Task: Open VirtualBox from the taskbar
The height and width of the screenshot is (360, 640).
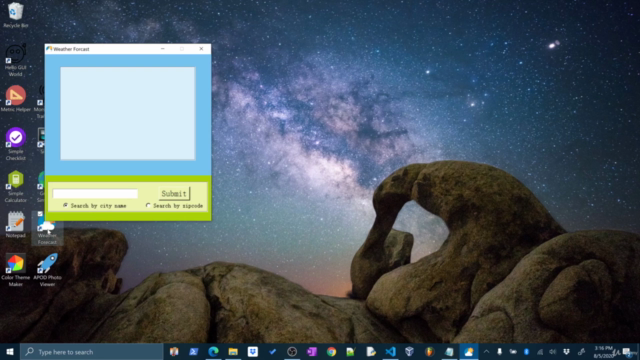Action: 409,351
